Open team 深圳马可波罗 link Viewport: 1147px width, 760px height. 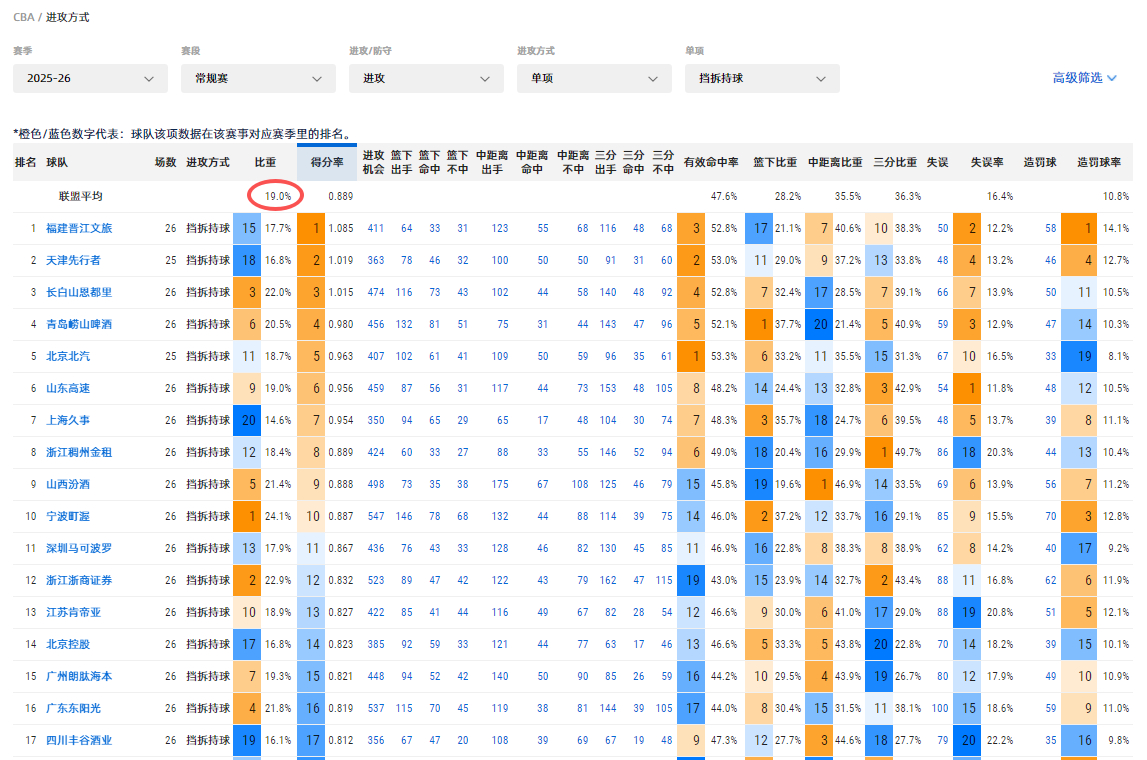coord(79,549)
